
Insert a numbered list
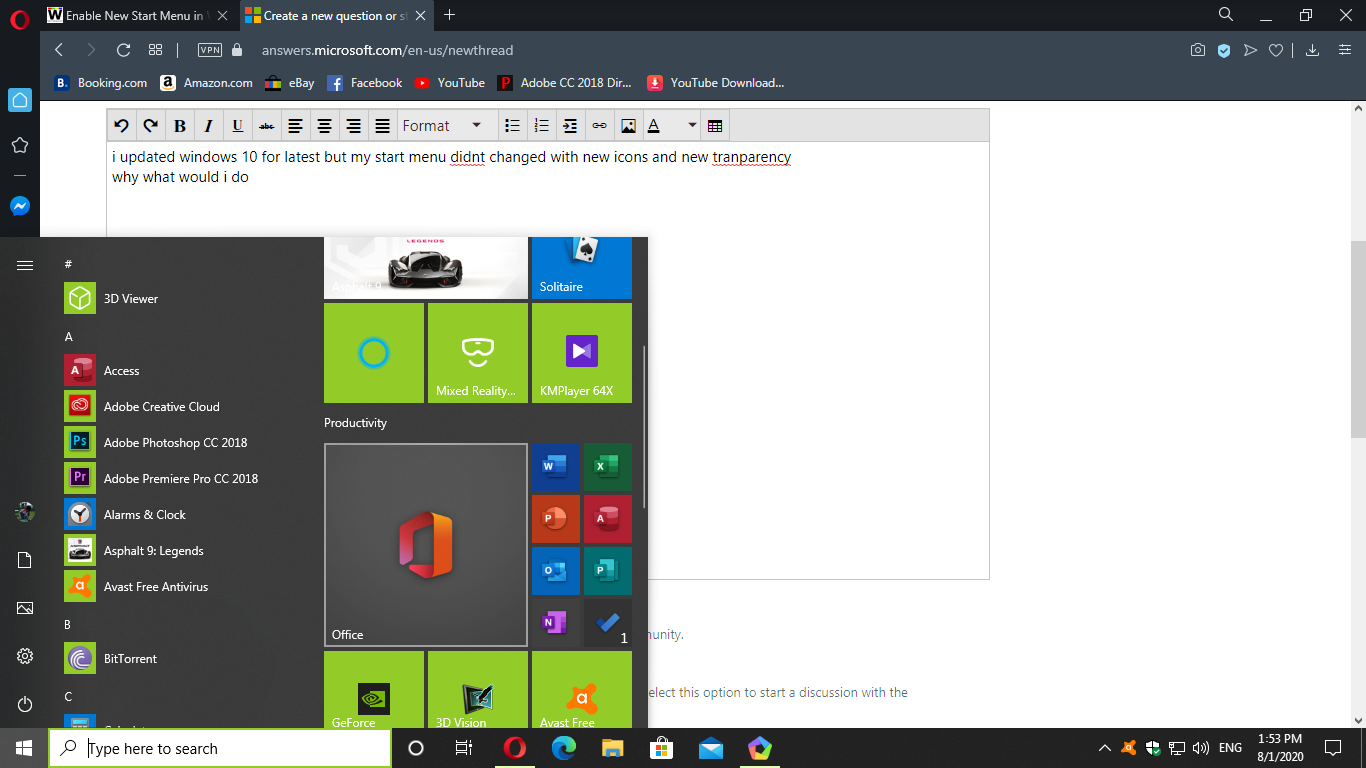pos(541,126)
